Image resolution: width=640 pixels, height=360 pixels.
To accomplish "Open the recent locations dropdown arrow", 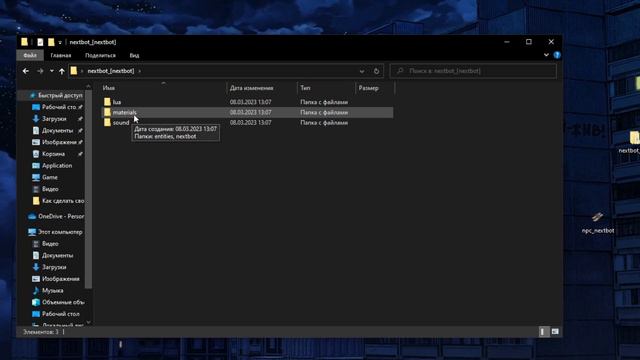I will 51,71.
